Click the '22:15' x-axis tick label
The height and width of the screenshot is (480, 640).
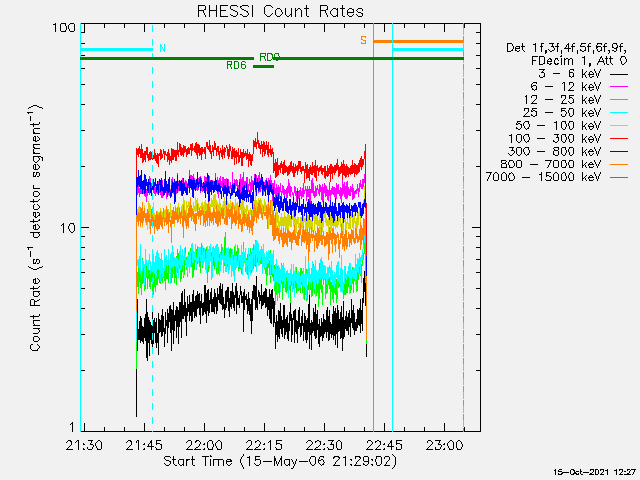[264, 445]
